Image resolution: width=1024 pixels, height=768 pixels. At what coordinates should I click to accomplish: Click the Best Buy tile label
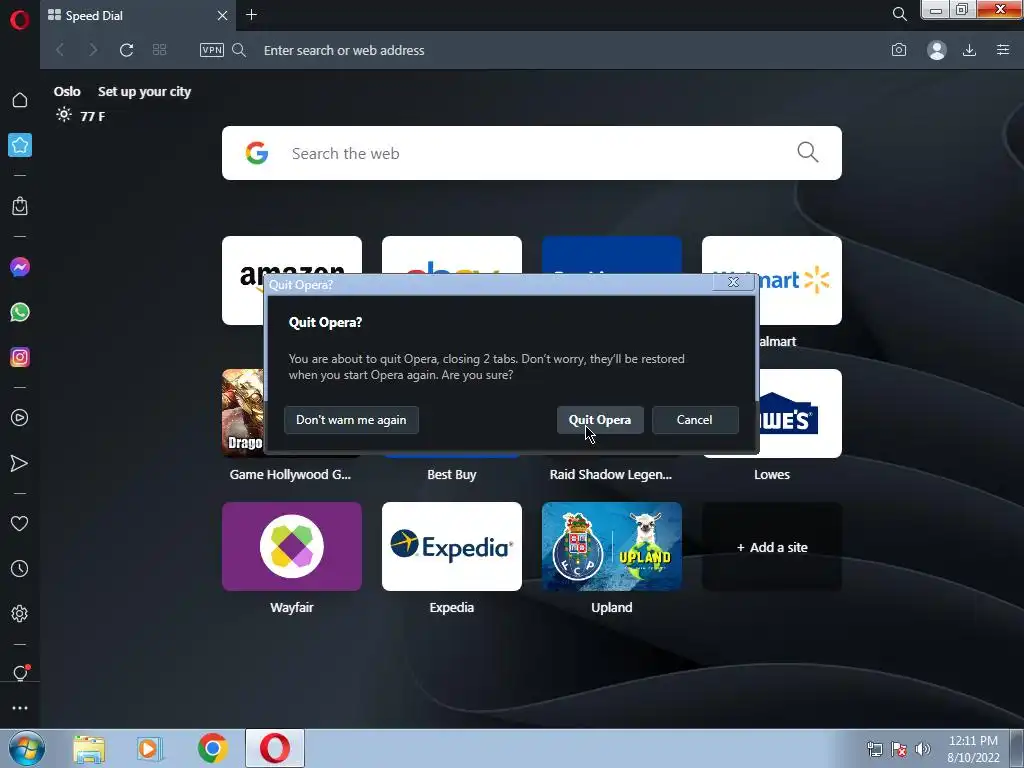452,475
